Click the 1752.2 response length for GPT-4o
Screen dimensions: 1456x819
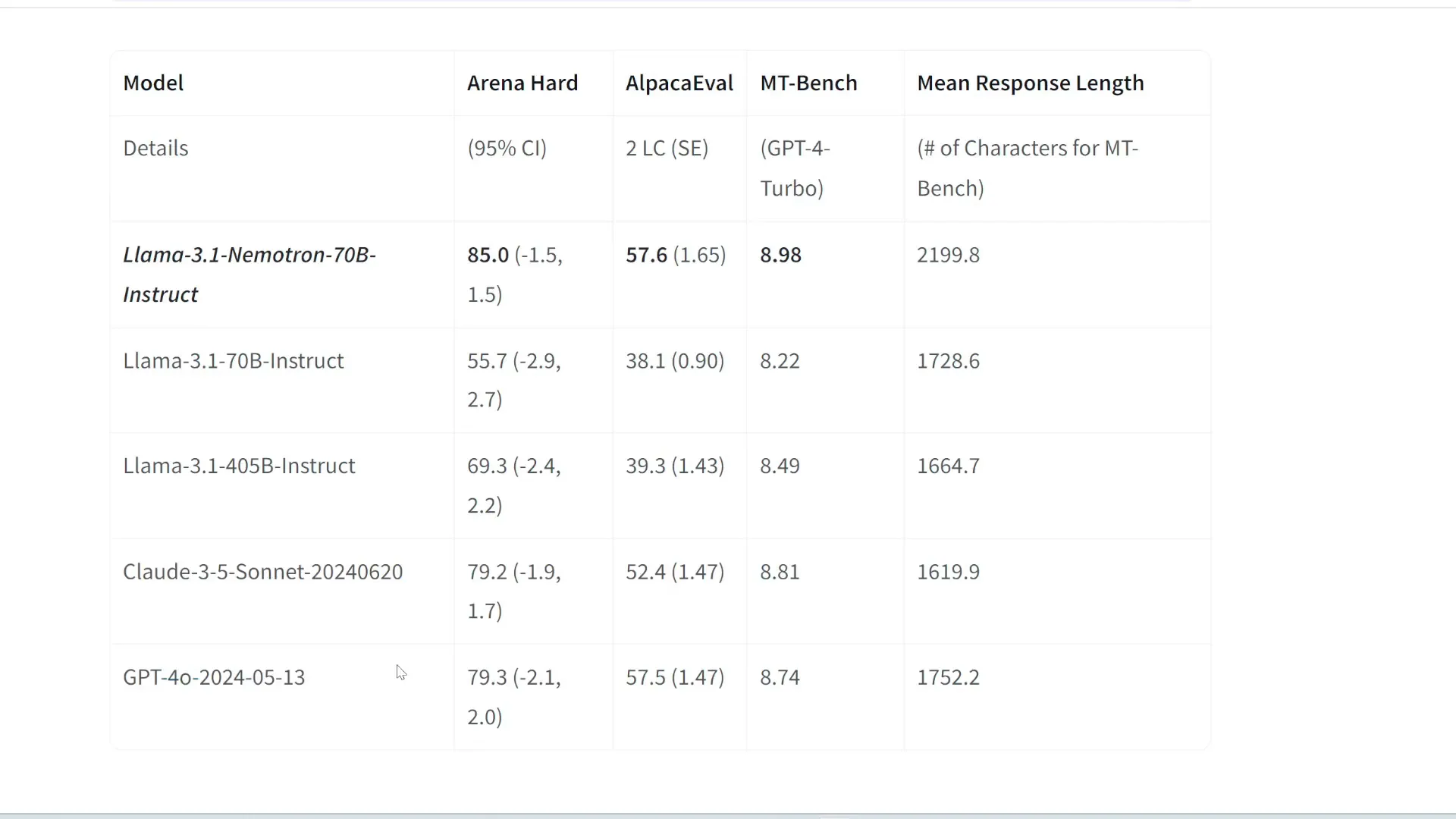point(948,677)
